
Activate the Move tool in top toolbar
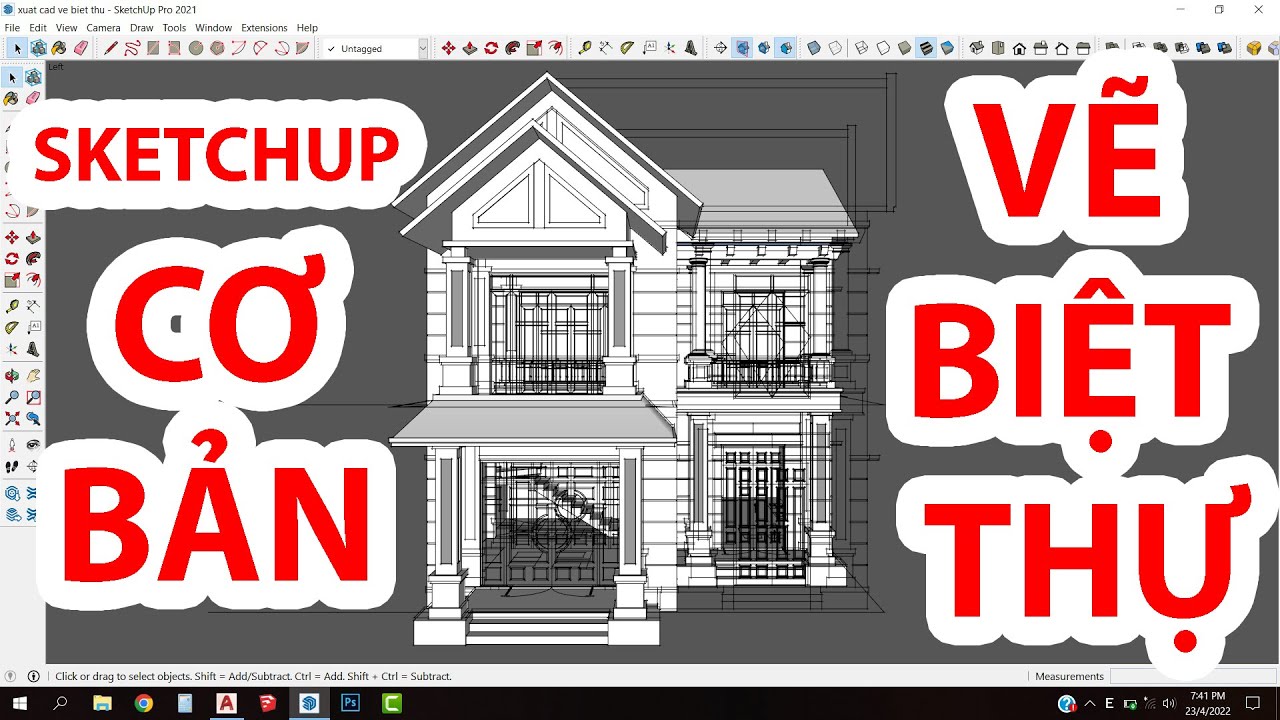448,48
